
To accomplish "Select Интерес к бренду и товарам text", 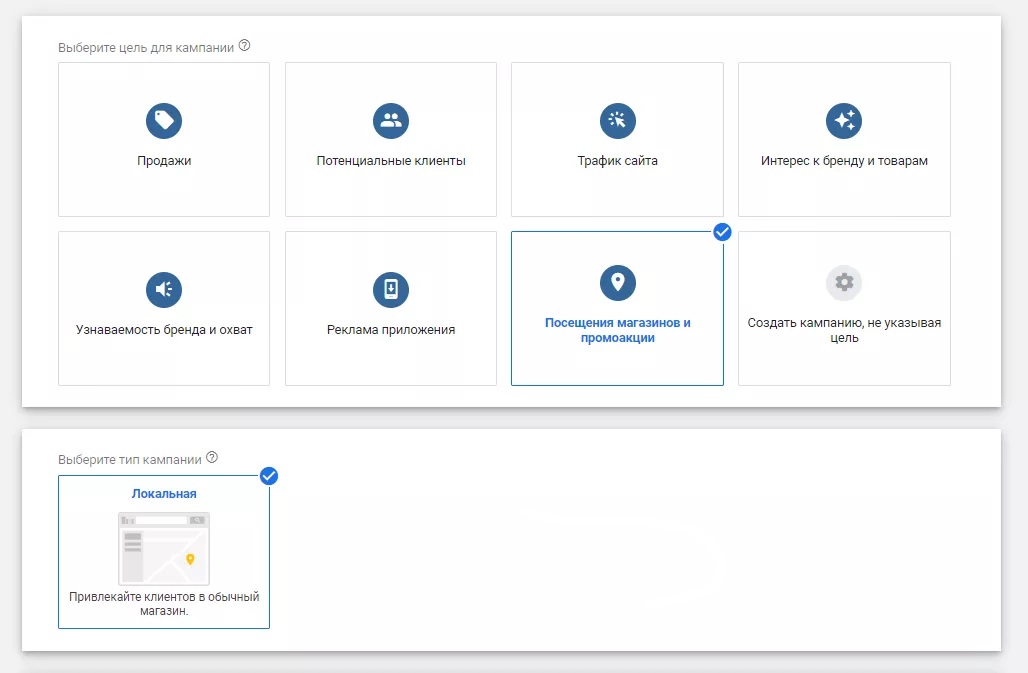I will tap(844, 161).
